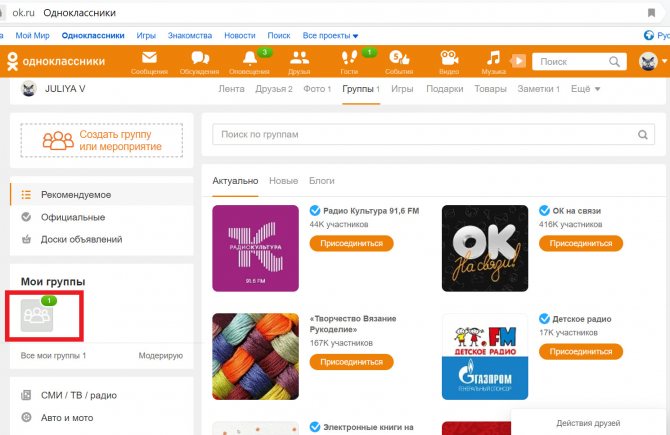Select the Блоги tab
The width and height of the screenshot is (670, 435).
tap(322, 181)
